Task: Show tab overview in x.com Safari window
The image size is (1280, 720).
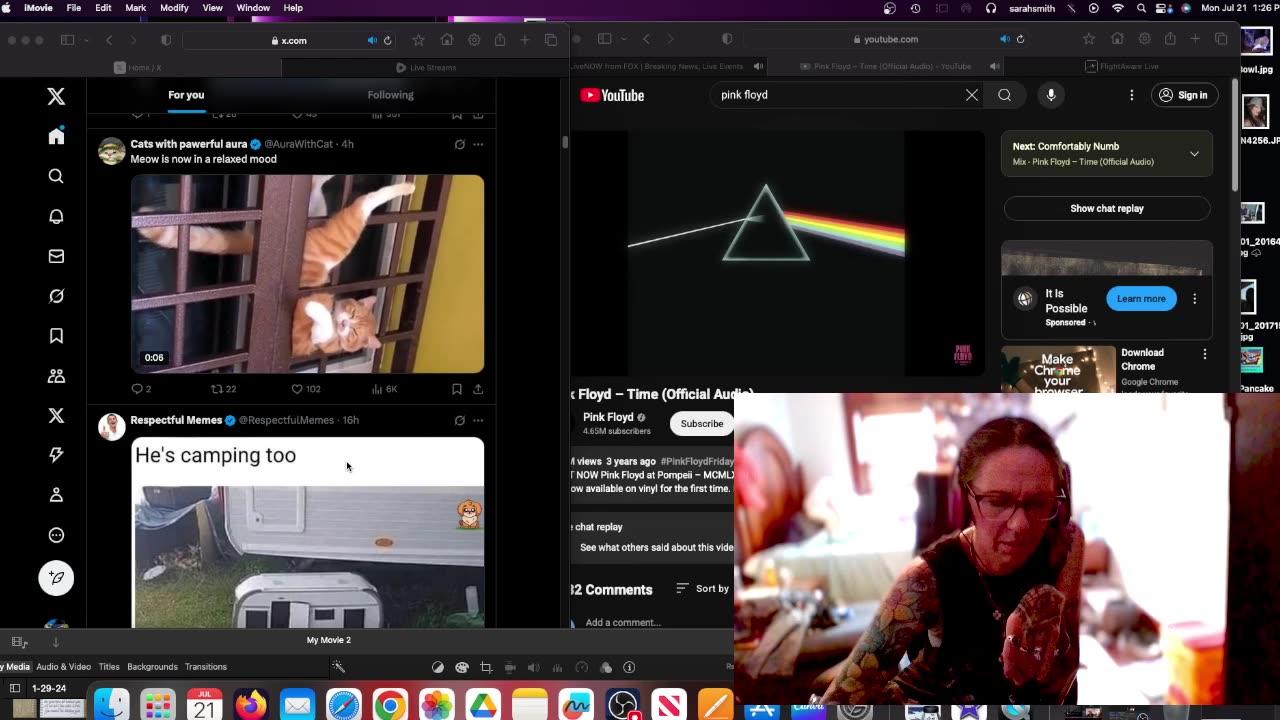Action: pyautogui.click(x=551, y=40)
